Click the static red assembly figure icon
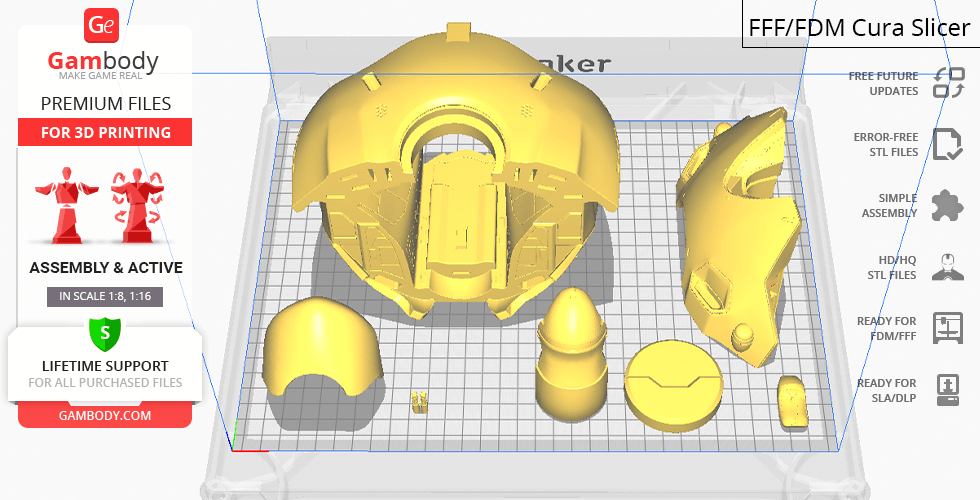 point(66,204)
